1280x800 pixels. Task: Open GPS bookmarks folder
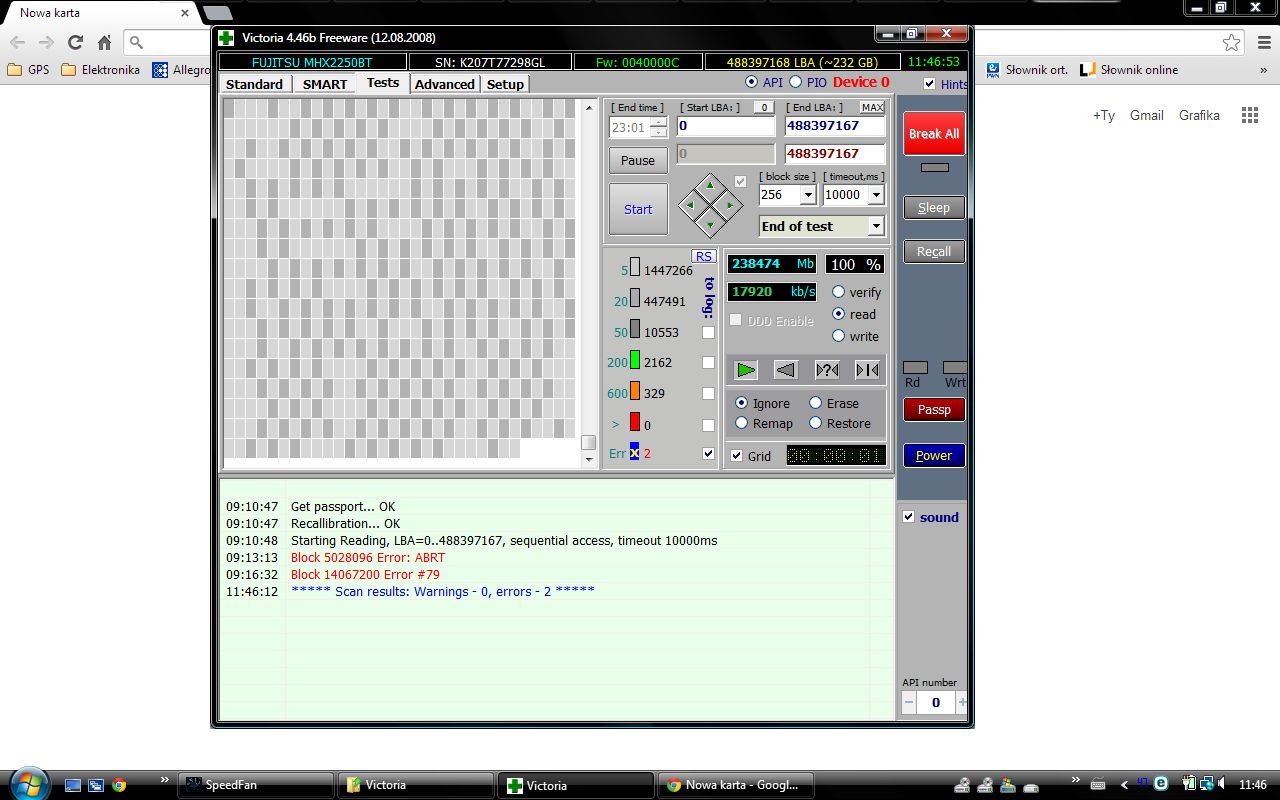[28, 70]
